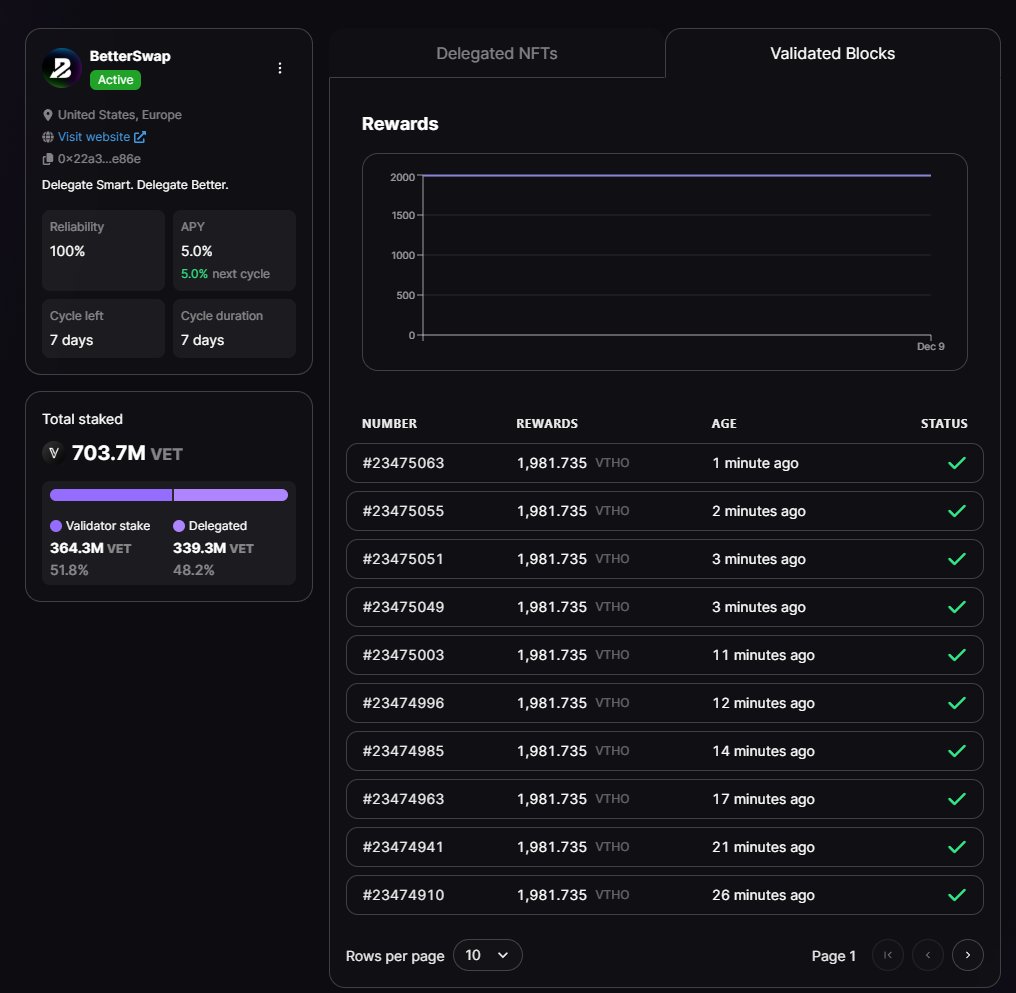Click the globe icon beside Visit website
The height and width of the screenshot is (993, 1016).
point(47,137)
